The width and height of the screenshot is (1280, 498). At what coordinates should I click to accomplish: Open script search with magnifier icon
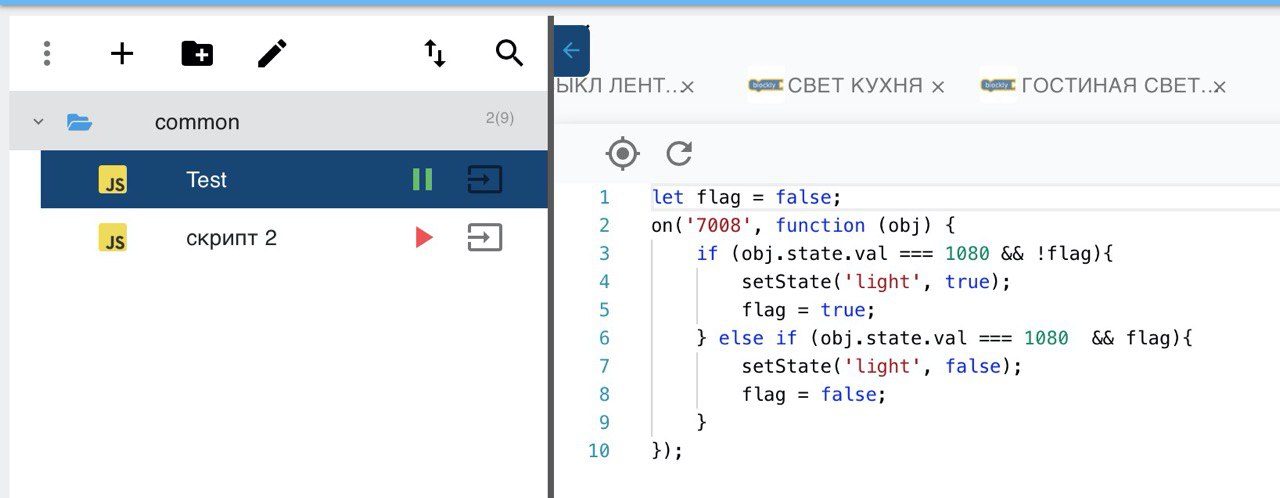510,53
